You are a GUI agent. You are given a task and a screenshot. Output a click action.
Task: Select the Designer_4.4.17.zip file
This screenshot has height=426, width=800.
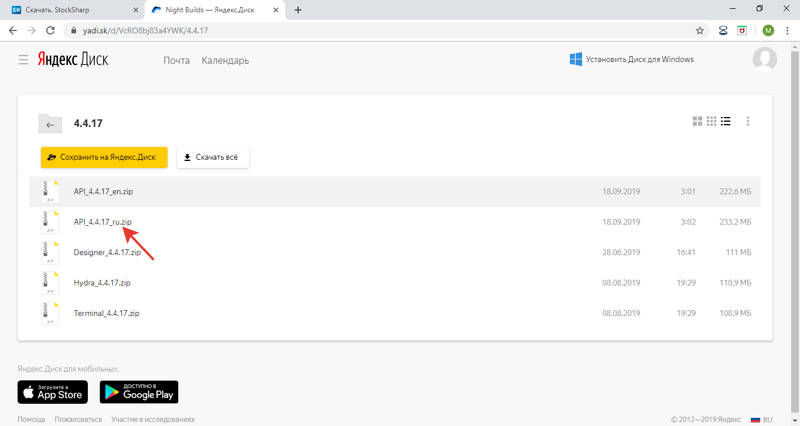(x=107, y=252)
